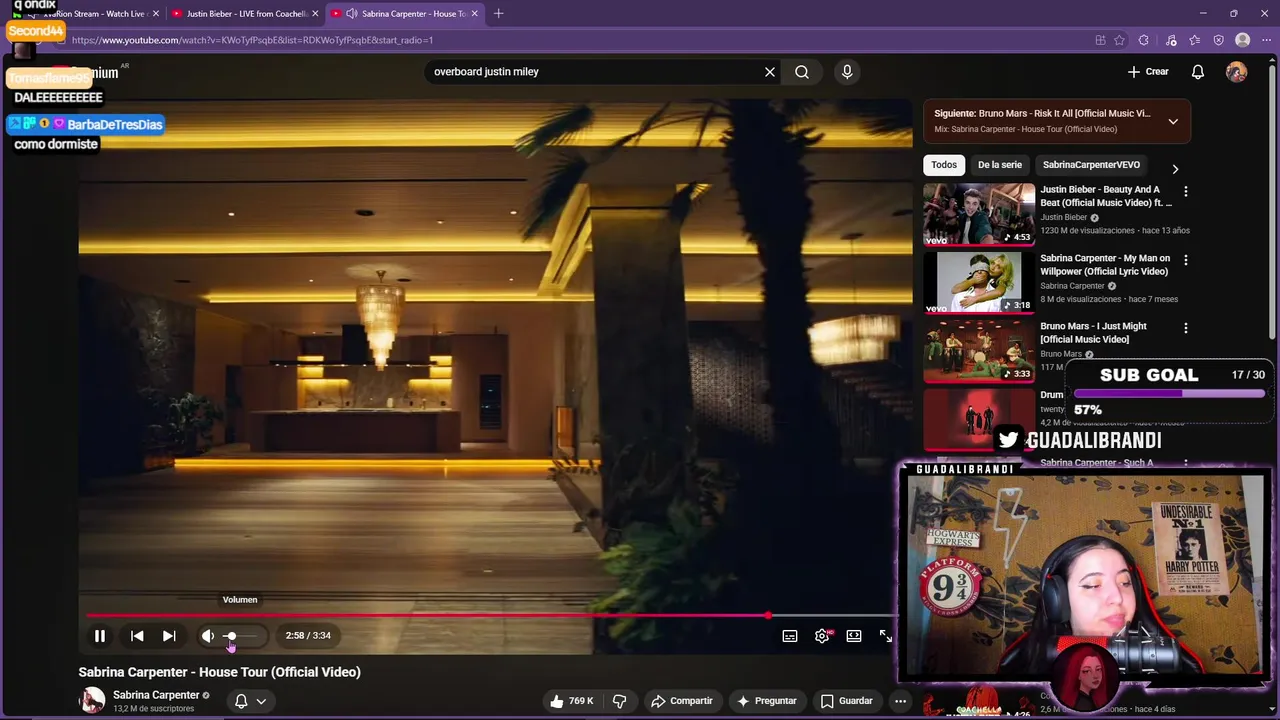The width and height of the screenshot is (1280, 720).
Task: Open the Sabrina Carpenter channel name link
Action: [156, 695]
